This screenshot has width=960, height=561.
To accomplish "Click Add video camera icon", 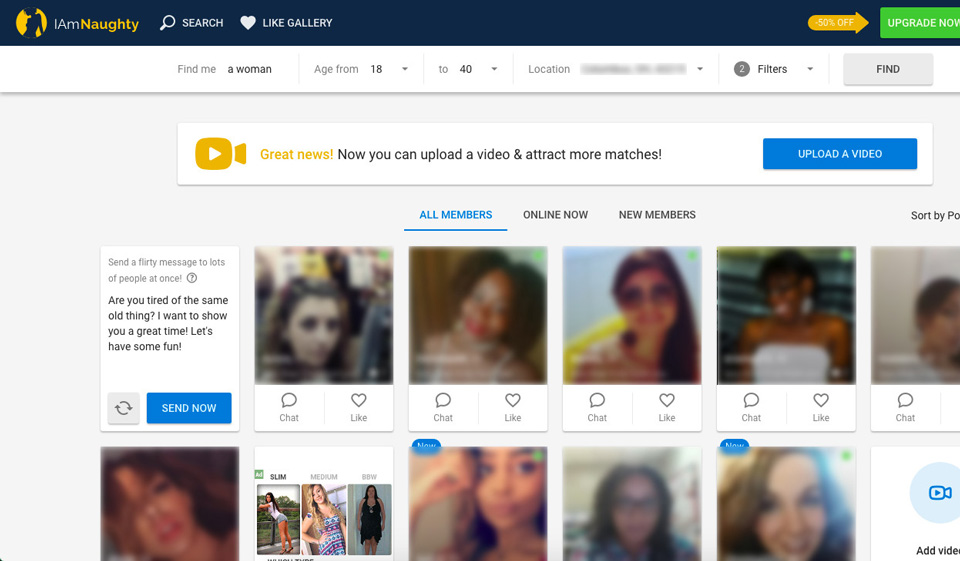I will pyautogui.click(x=939, y=492).
